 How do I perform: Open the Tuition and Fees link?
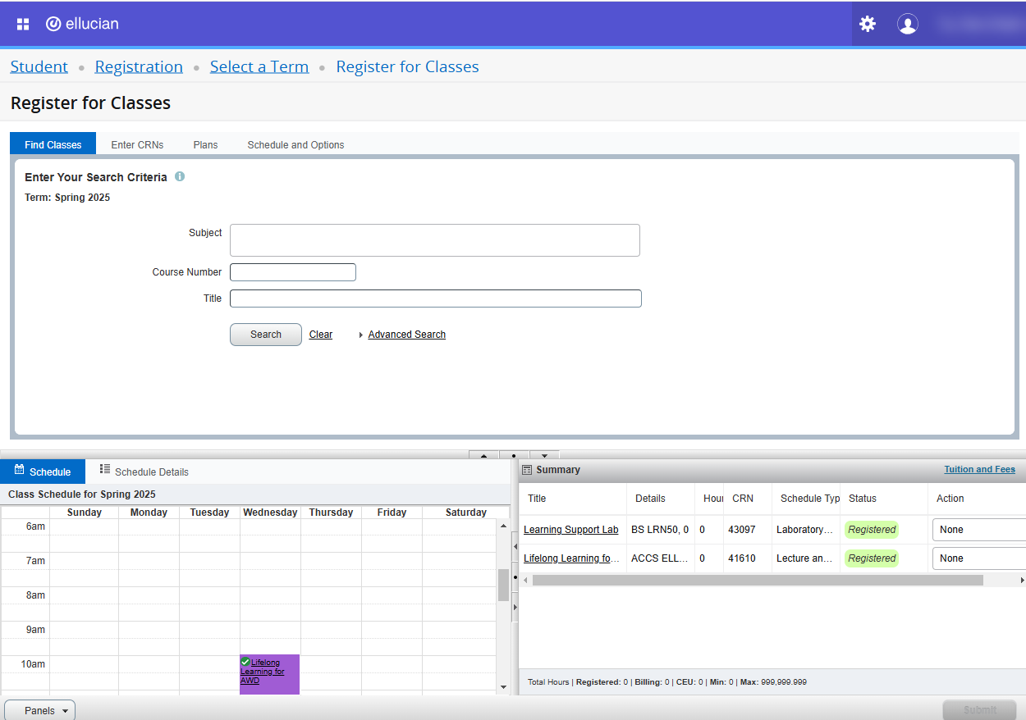[979, 469]
